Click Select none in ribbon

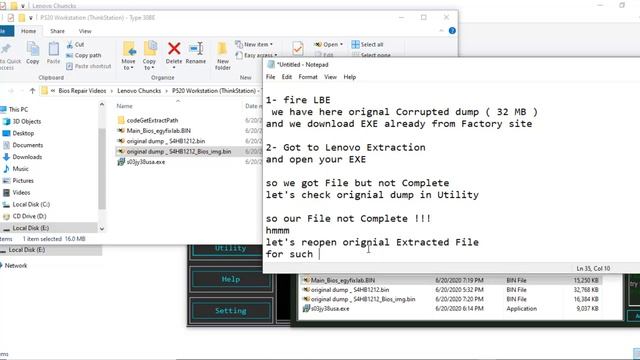pyautogui.click(x=371, y=55)
